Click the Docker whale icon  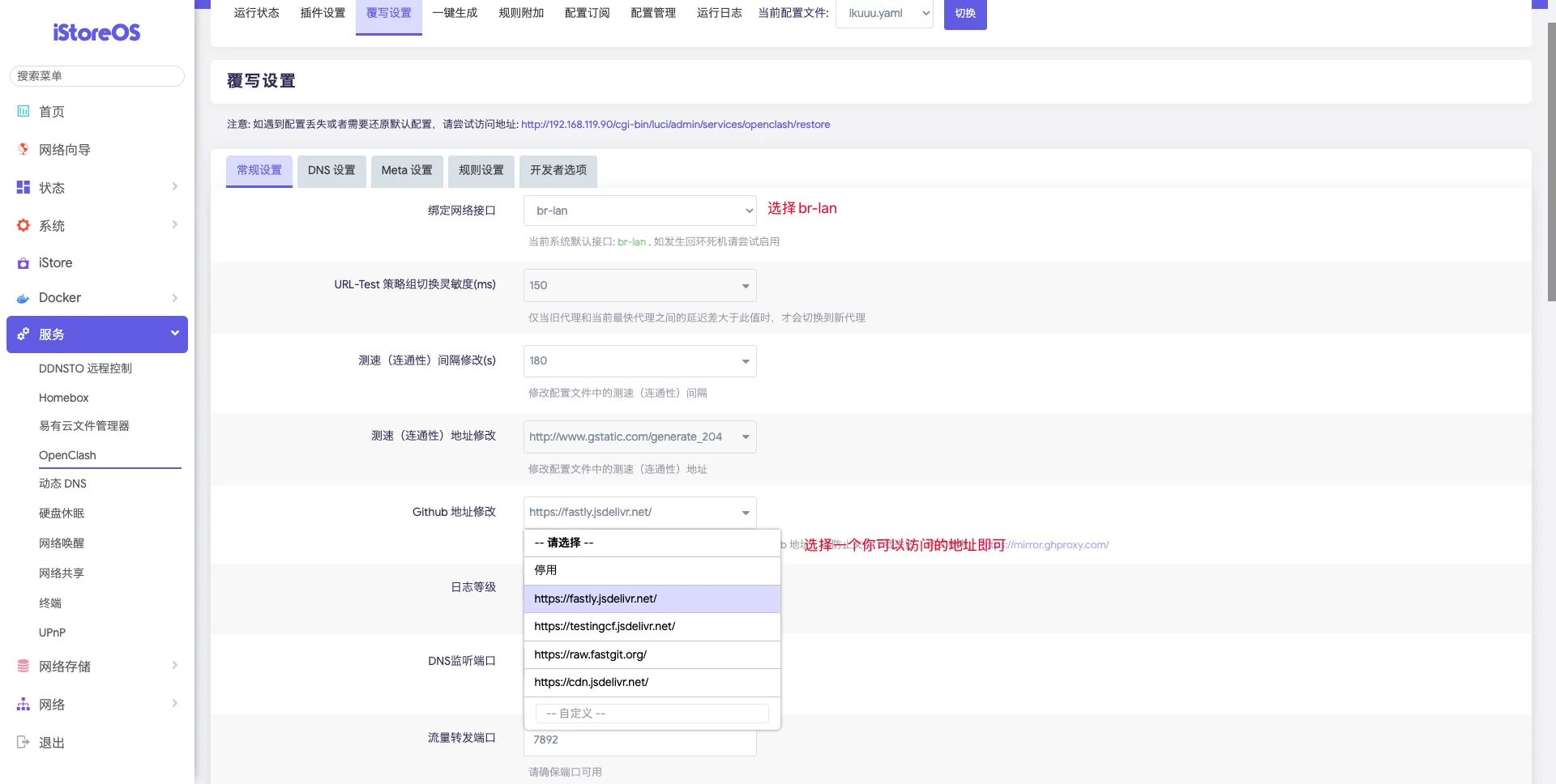[x=24, y=298]
